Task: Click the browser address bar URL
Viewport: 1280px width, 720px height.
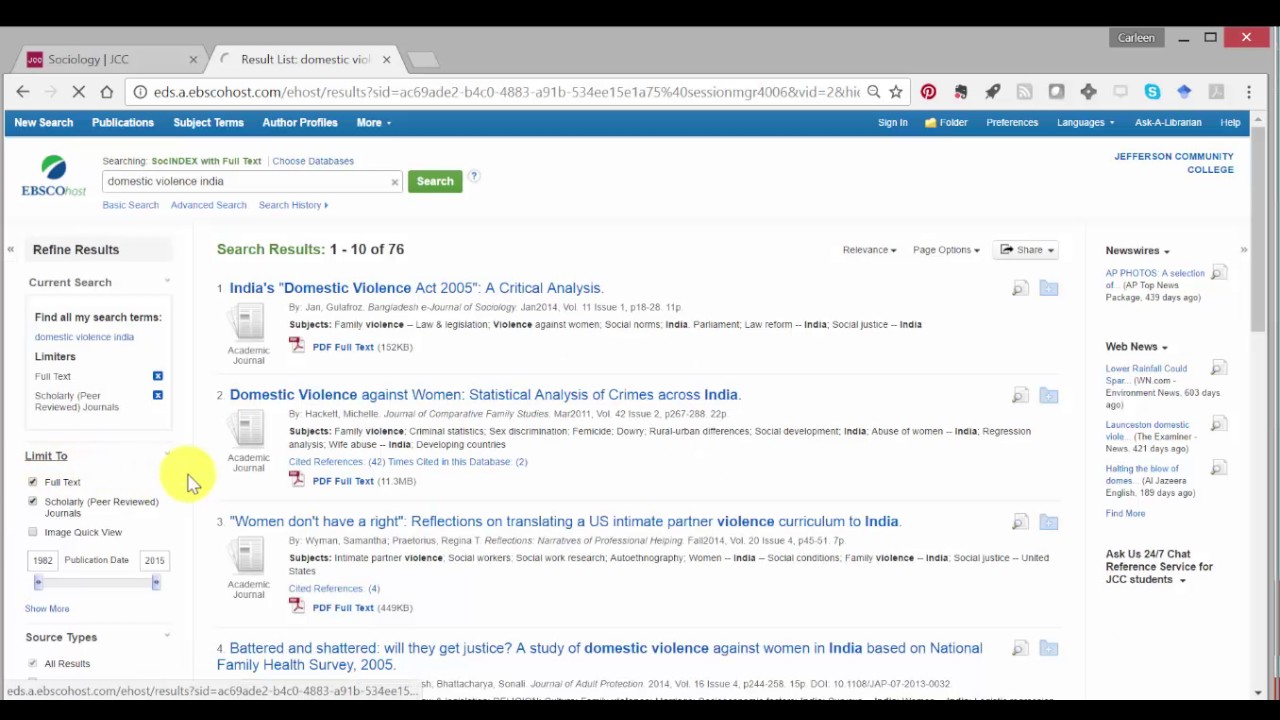Action: click(505, 92)
